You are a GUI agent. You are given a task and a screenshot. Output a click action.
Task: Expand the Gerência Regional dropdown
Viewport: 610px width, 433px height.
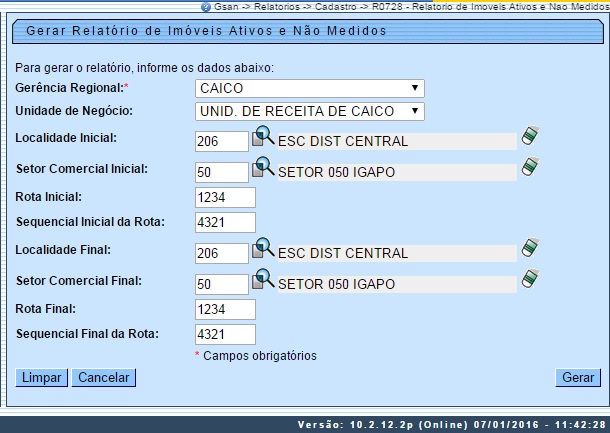pos(309,89)
